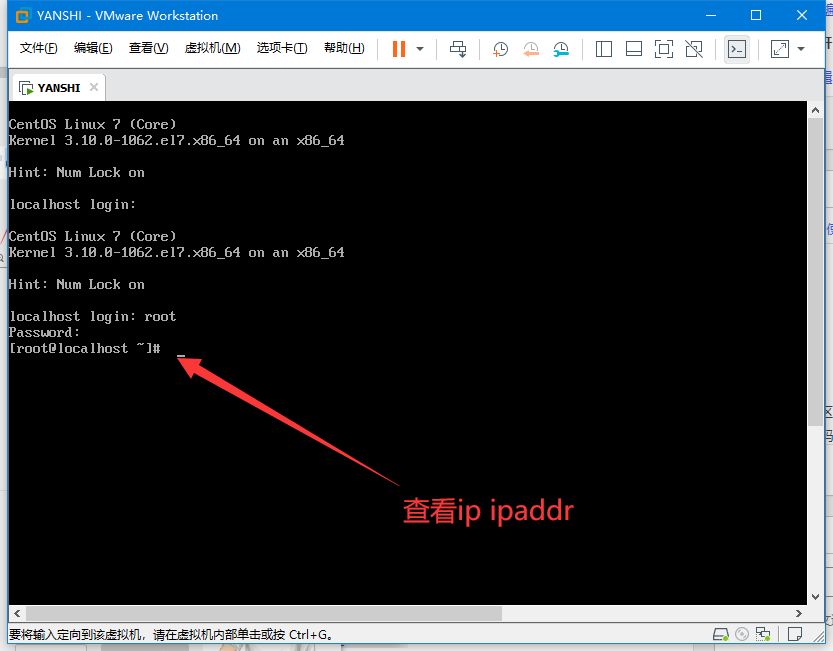This screenshot has height=651, width=833.
Task: Toggle Unity mode icon
Action: point(695,49)
